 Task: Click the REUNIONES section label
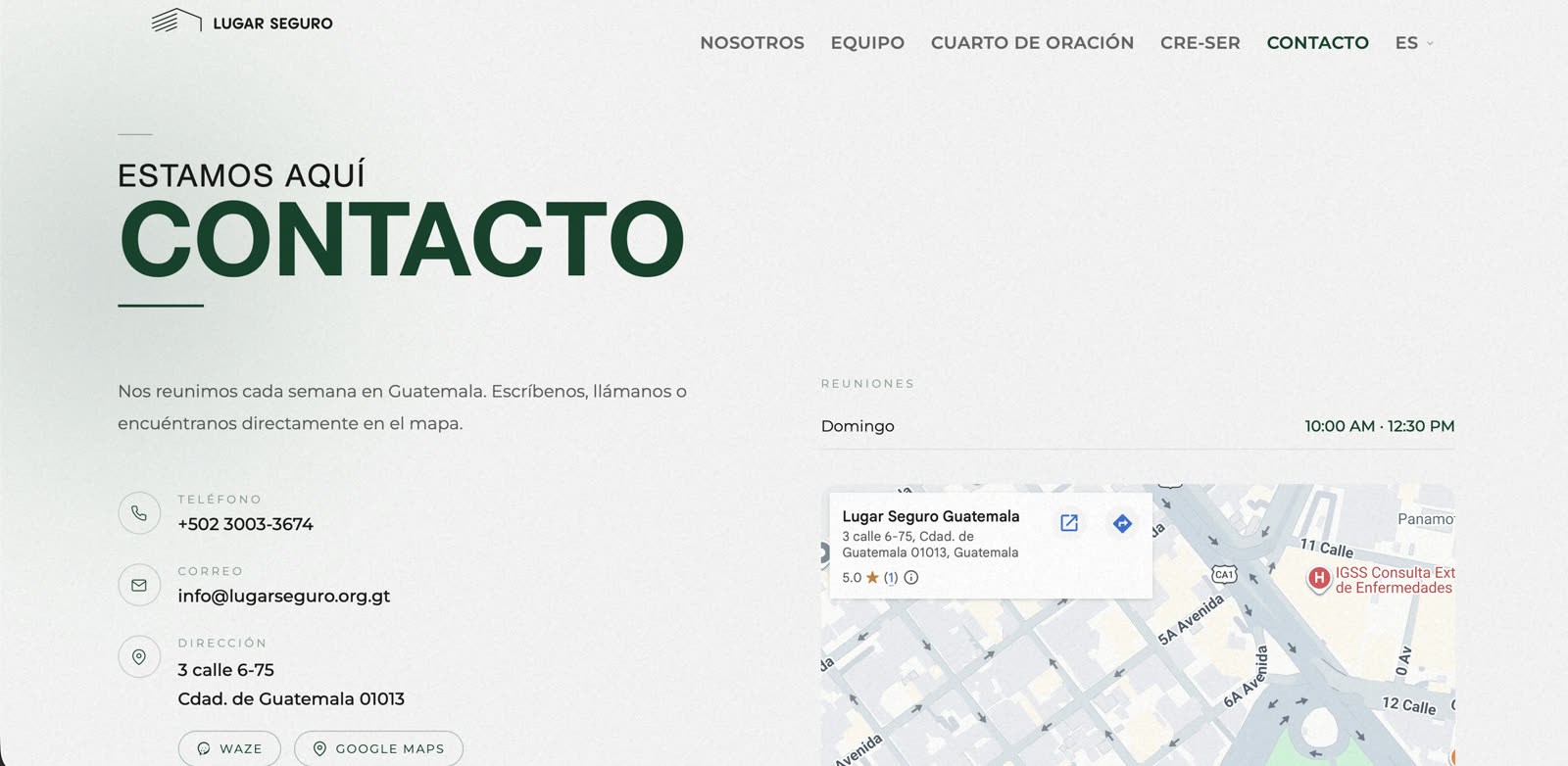pyautogui.click(x=867, y=384)
